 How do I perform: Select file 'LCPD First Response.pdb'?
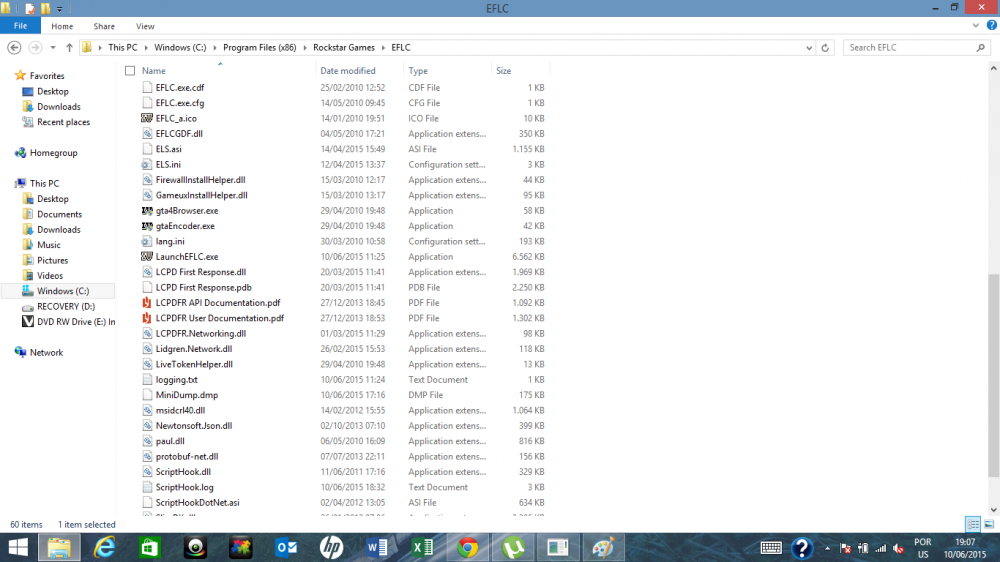point(203,288)
